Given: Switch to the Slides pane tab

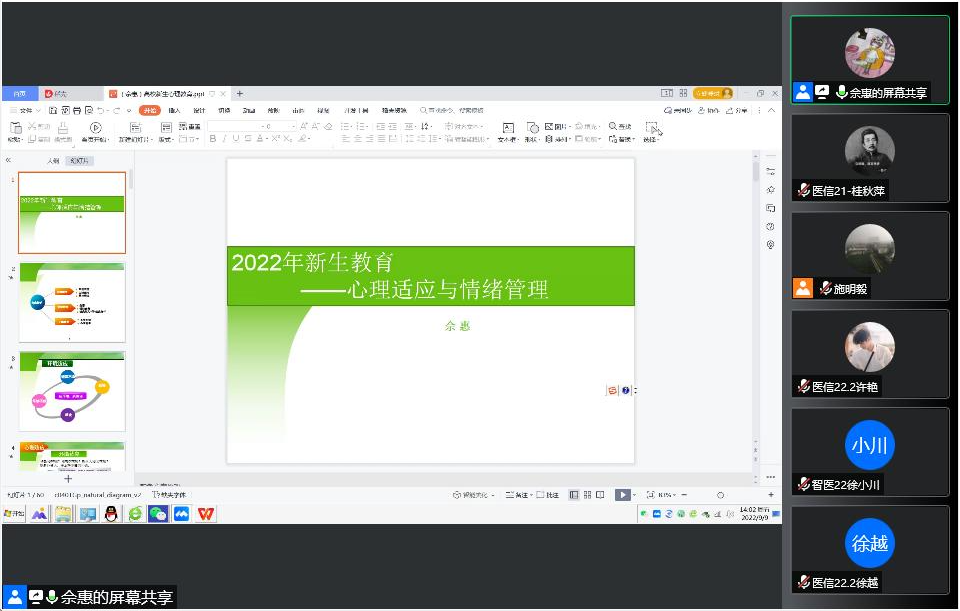Looking at the screenshot, I should 80,161.
